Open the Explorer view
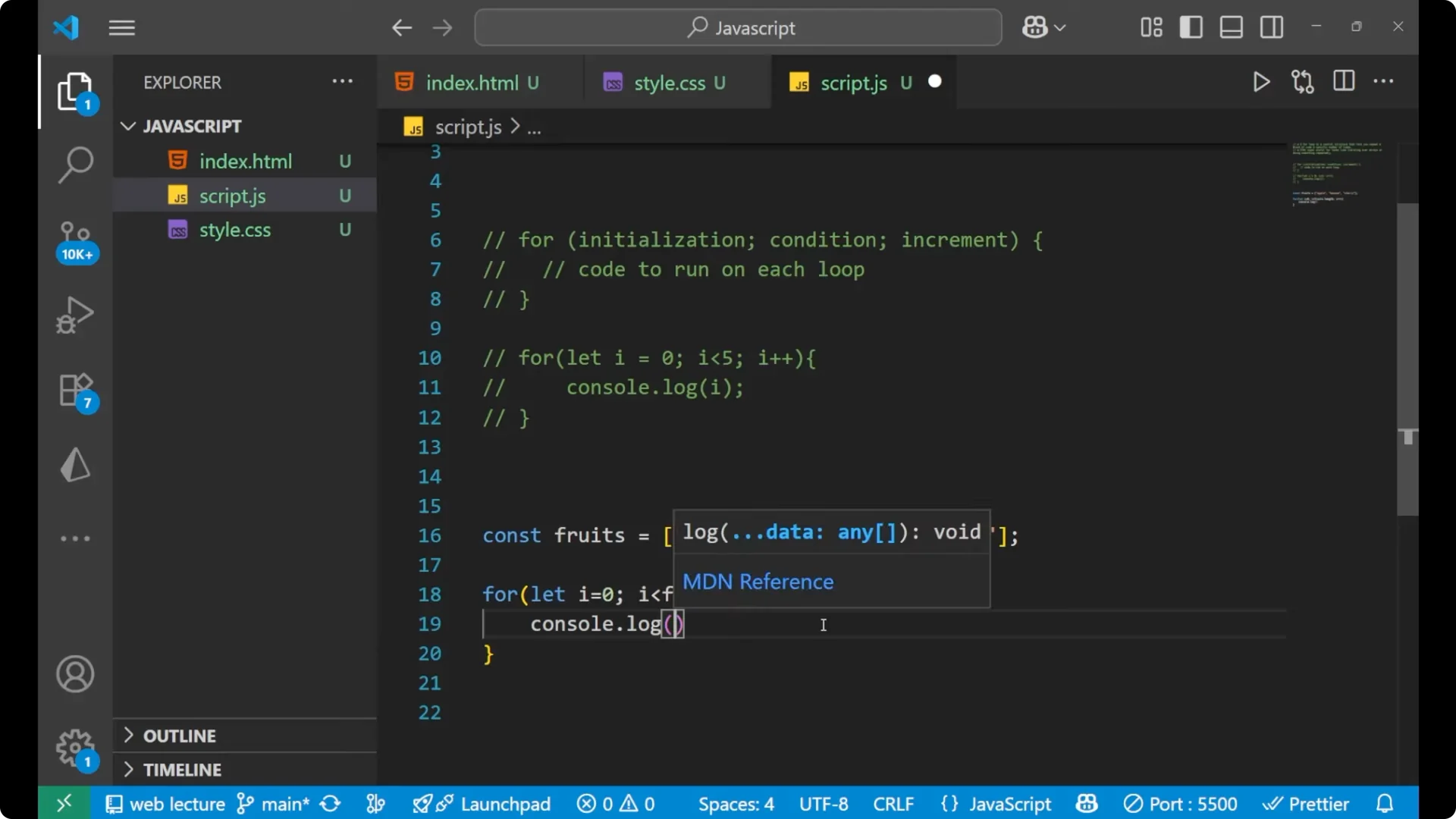The image size is (1456, 819). coord(76,91)
